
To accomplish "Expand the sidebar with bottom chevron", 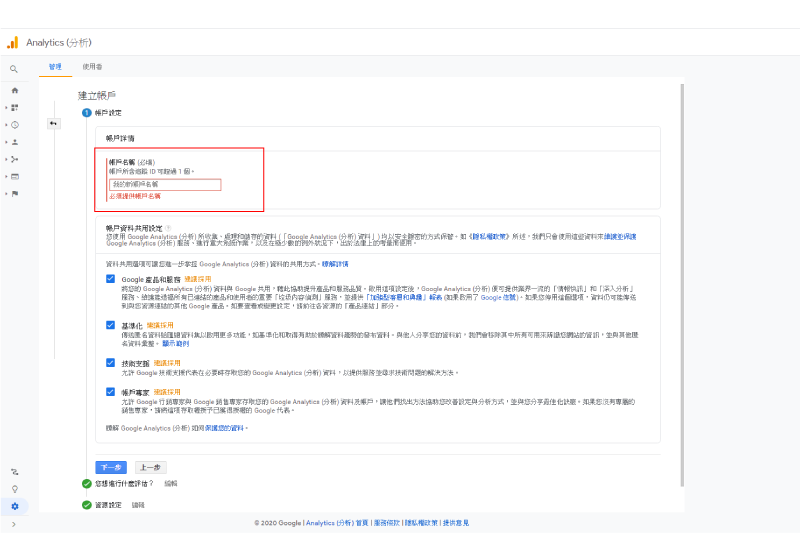I will [14, 524].
